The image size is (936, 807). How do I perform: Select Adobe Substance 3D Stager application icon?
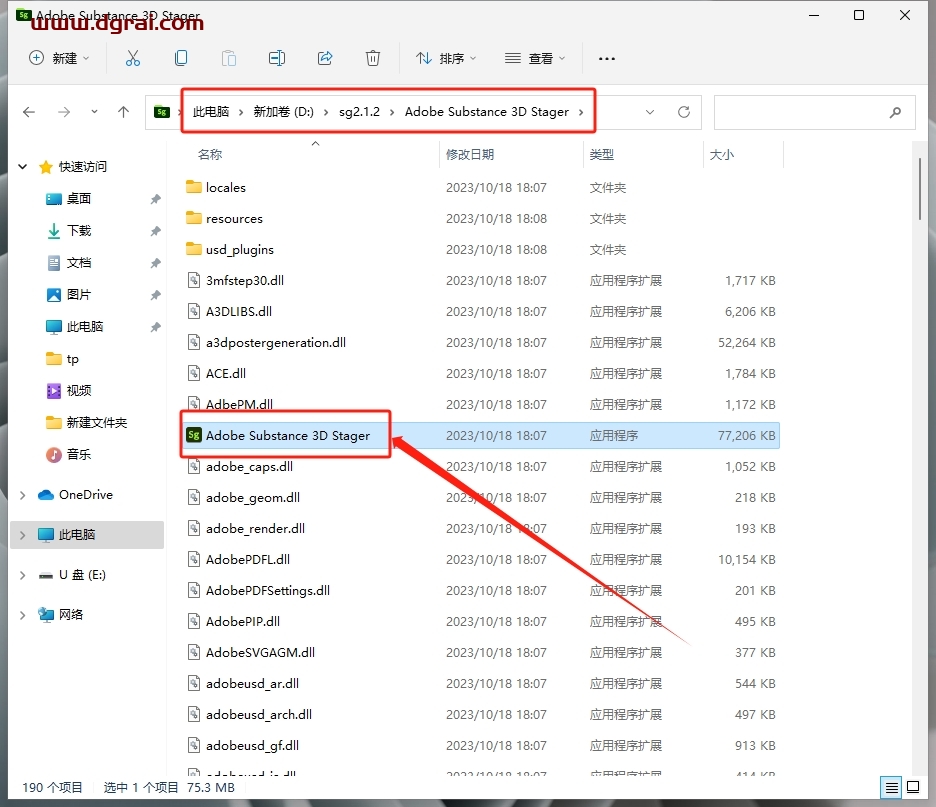[x=194, y=435]
